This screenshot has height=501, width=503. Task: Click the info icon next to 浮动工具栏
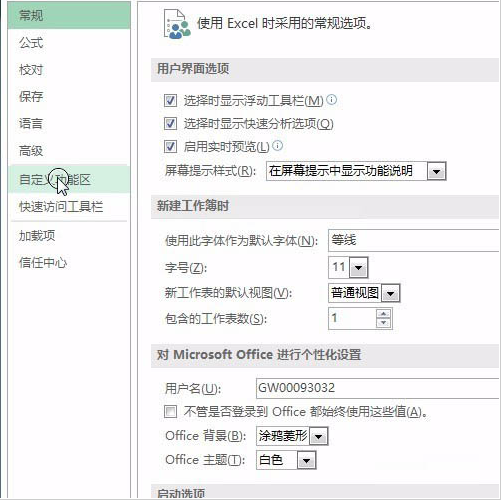click(332, 100)
